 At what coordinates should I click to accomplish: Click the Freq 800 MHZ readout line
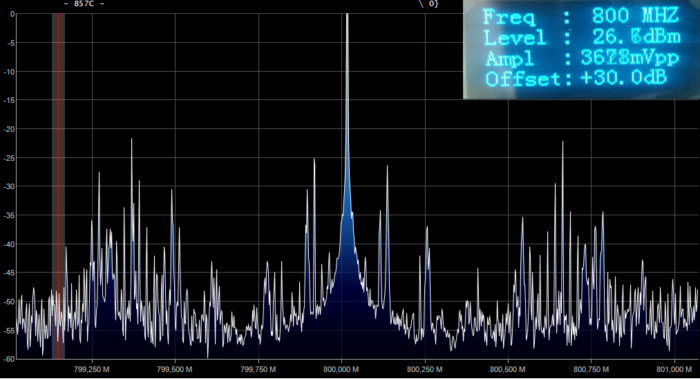[x=581, y=17]
